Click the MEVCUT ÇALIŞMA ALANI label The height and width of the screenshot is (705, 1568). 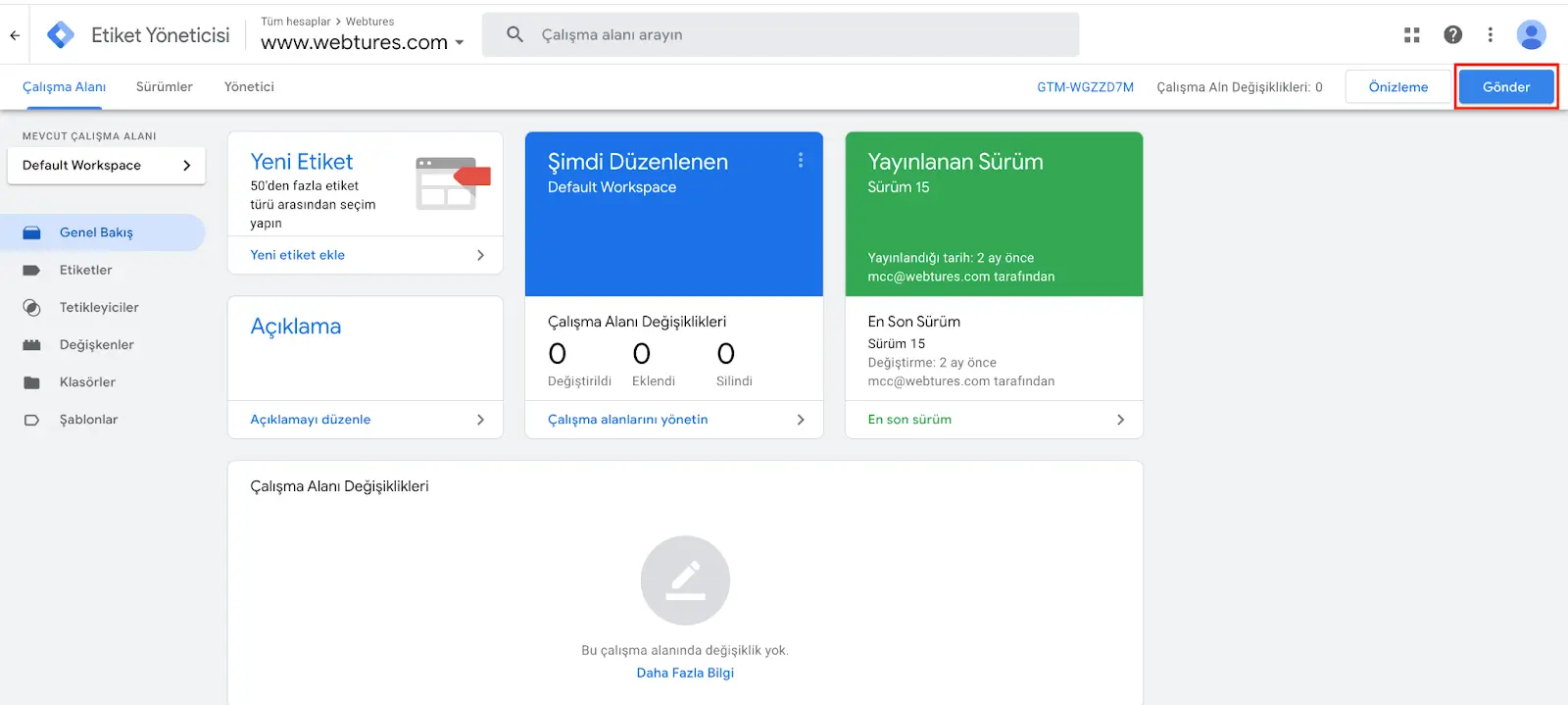point(89,136)
